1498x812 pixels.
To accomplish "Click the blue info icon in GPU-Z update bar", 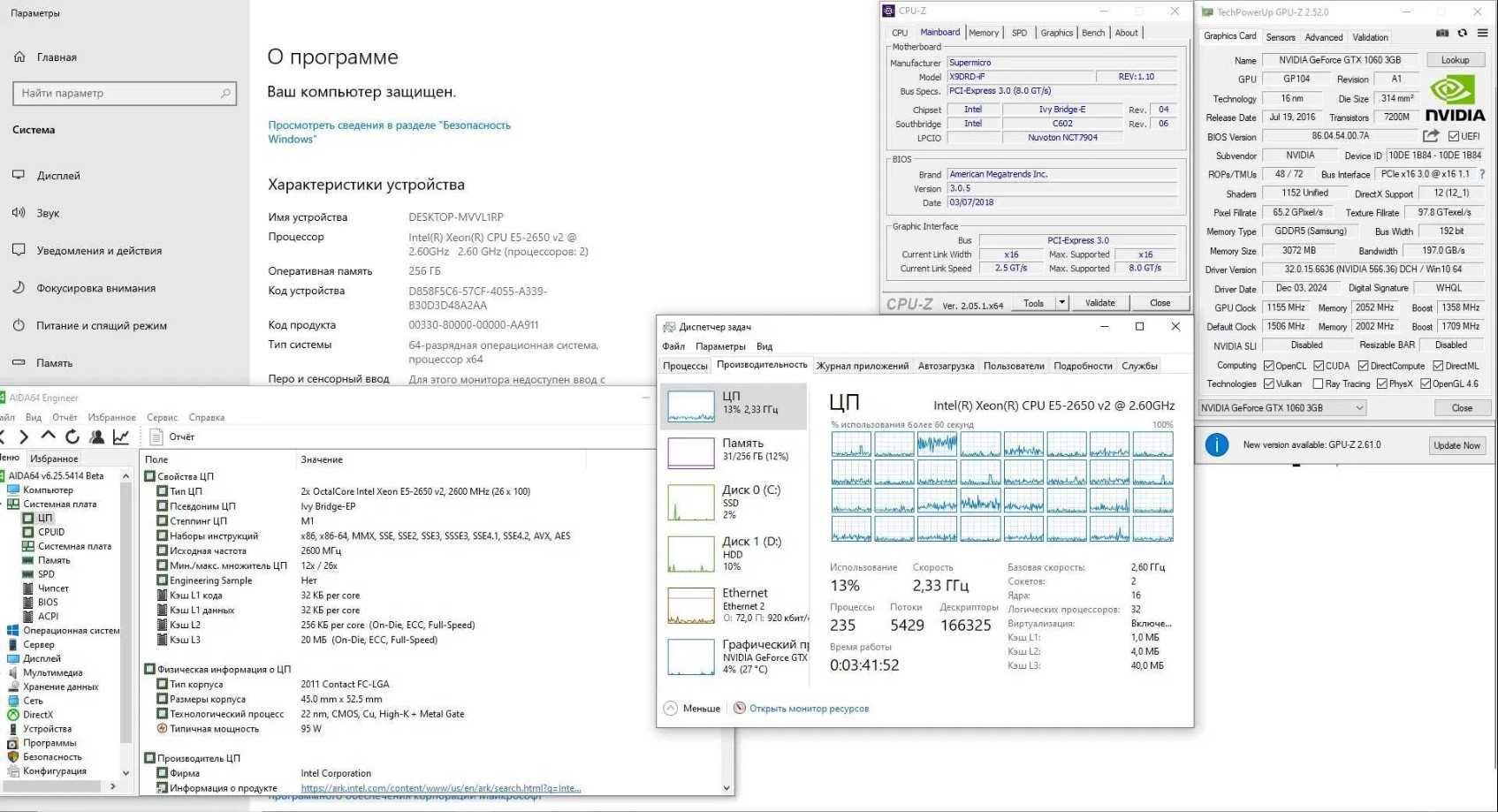I will click(x=1217, y=444).
